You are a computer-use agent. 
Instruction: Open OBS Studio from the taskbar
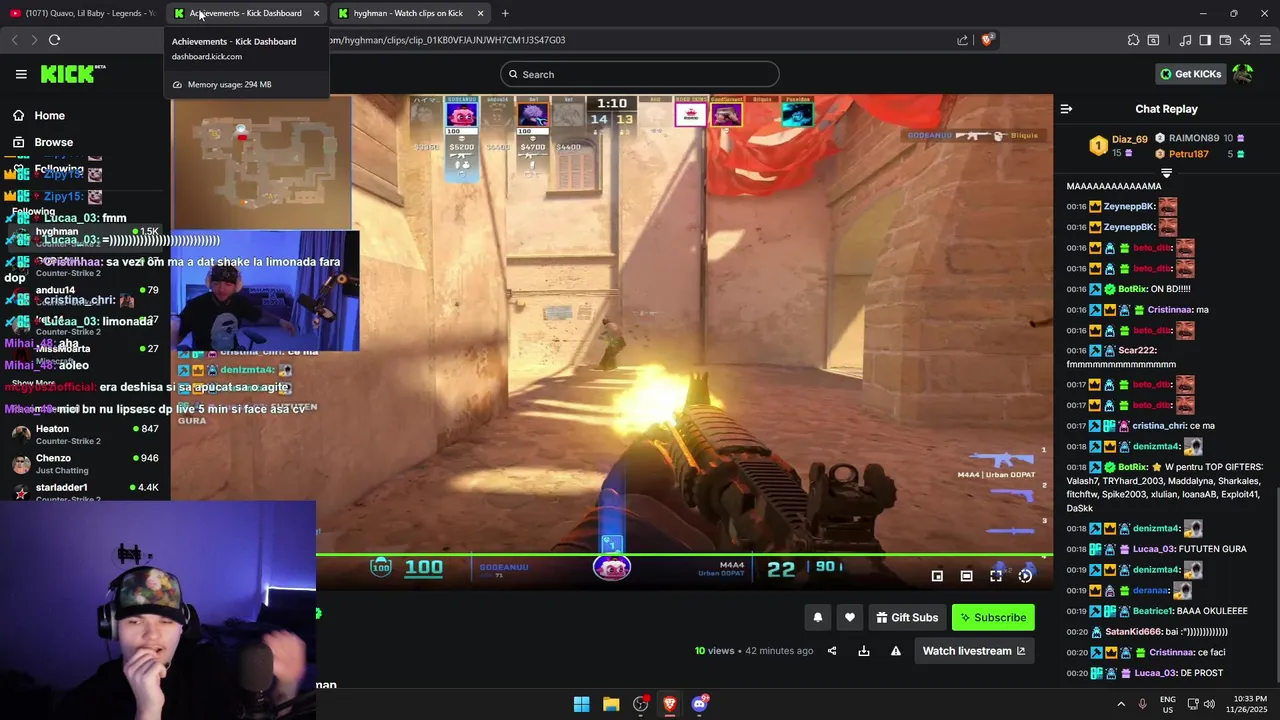(640, 704)
